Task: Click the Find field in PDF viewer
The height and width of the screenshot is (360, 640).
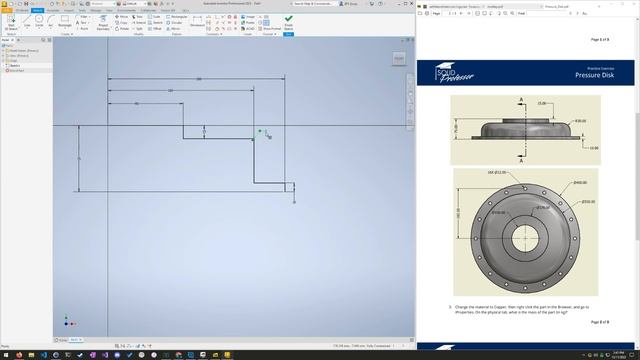Action: pyautogui.click(x=546, y=13)
